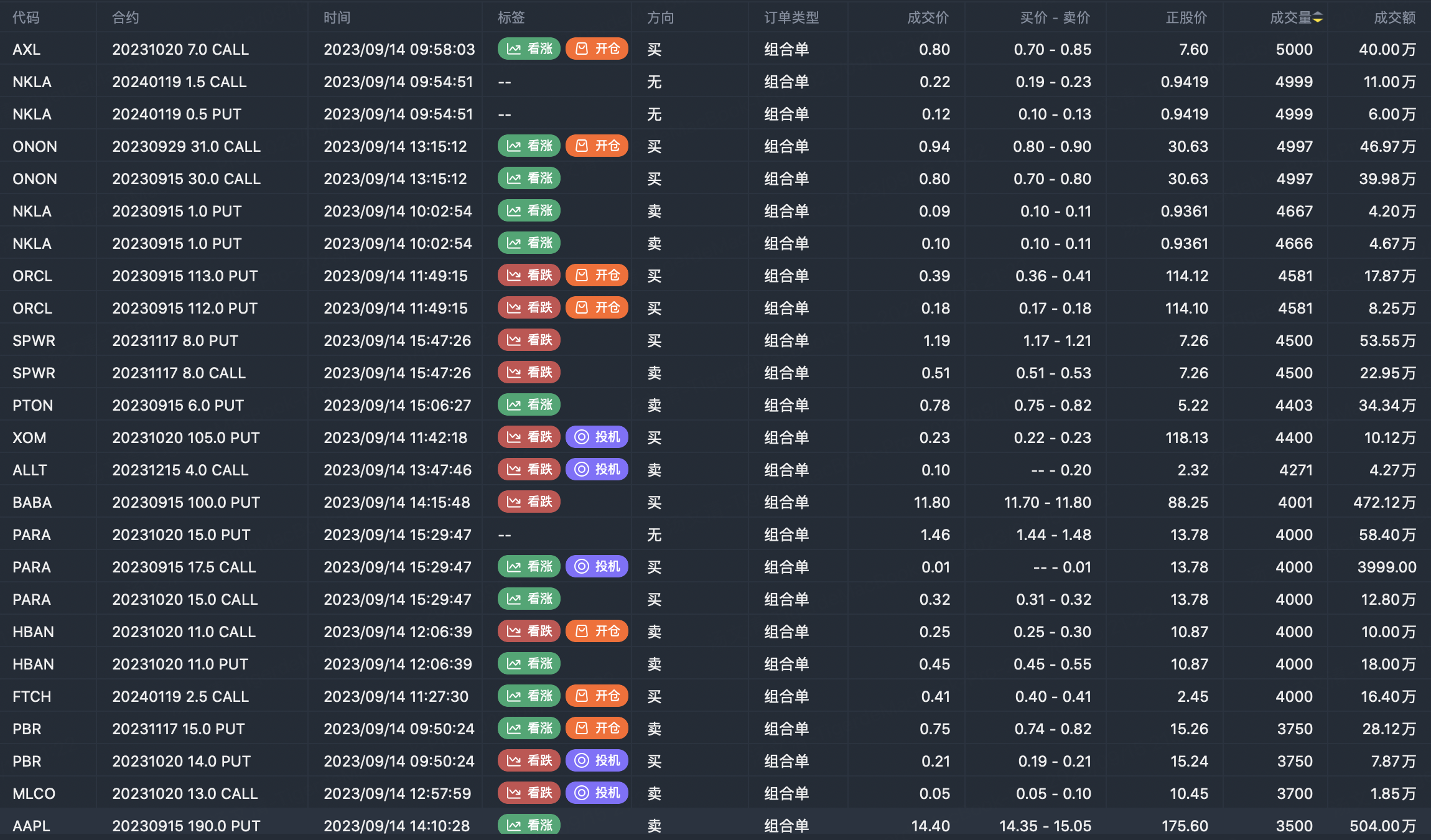The width and height of the screenshot is (1431, 840).
Task: Sort by the 成交额 column header
Action: (x=1394, y=17)
